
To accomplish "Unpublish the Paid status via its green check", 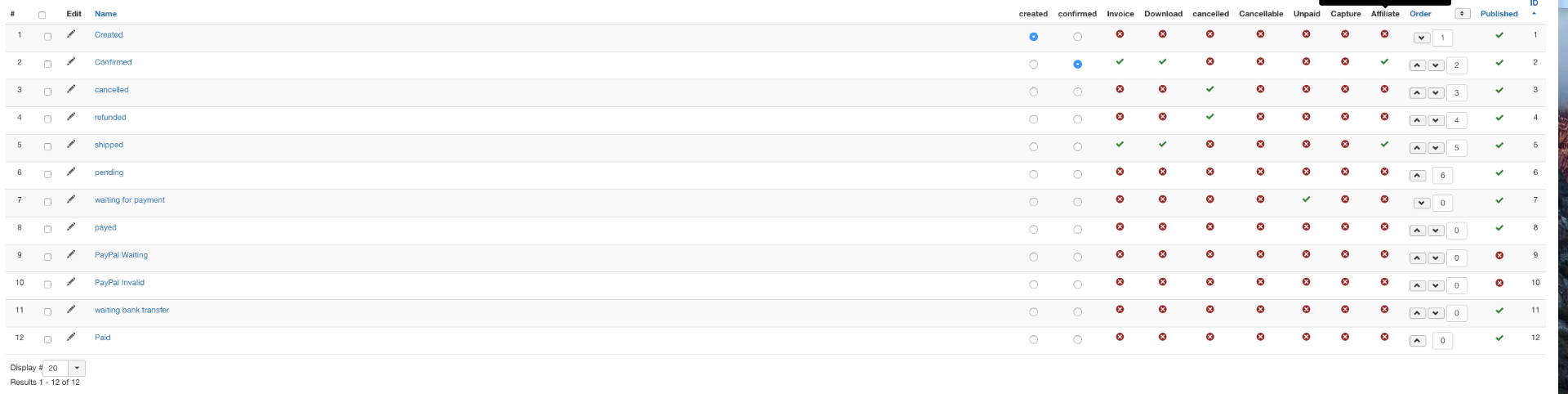I will [1499, 338].
